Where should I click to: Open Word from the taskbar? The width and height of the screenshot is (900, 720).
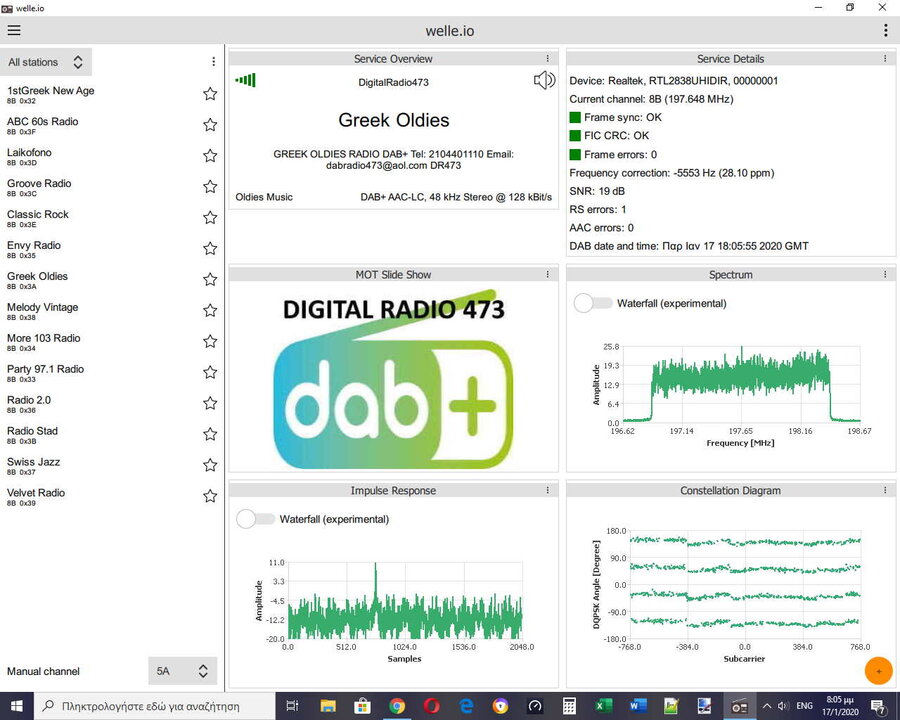[638, 706]
